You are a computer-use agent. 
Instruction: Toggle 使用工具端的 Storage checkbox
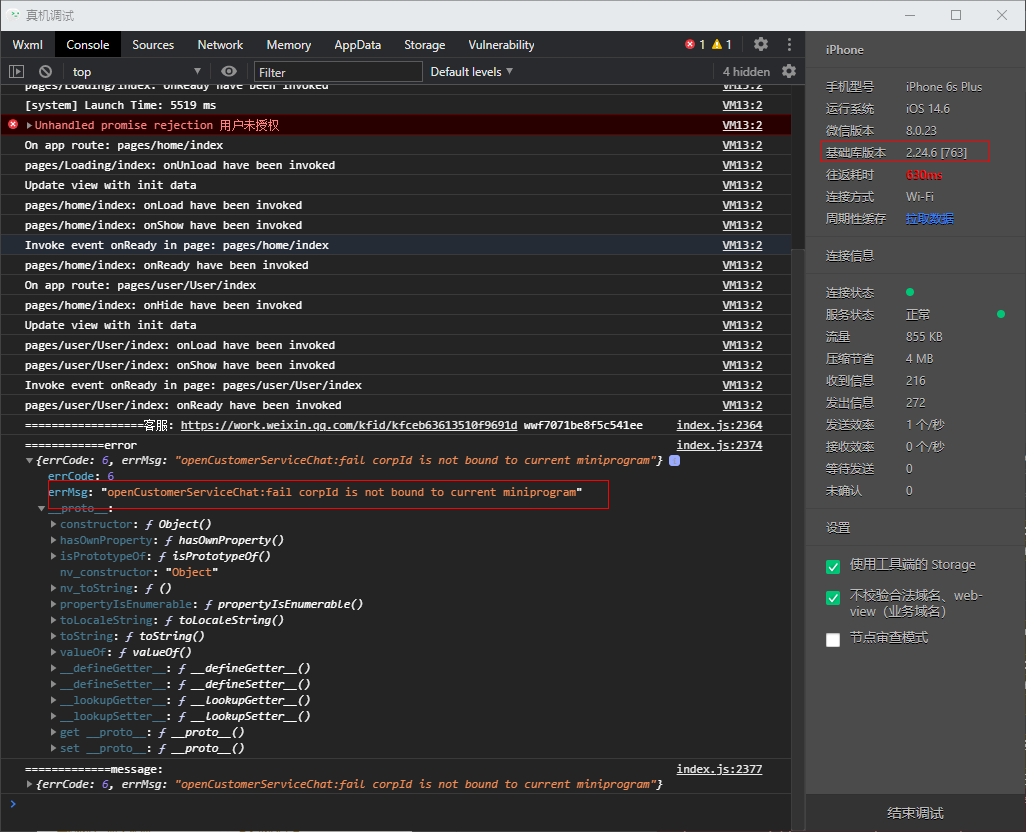(833, 566)
